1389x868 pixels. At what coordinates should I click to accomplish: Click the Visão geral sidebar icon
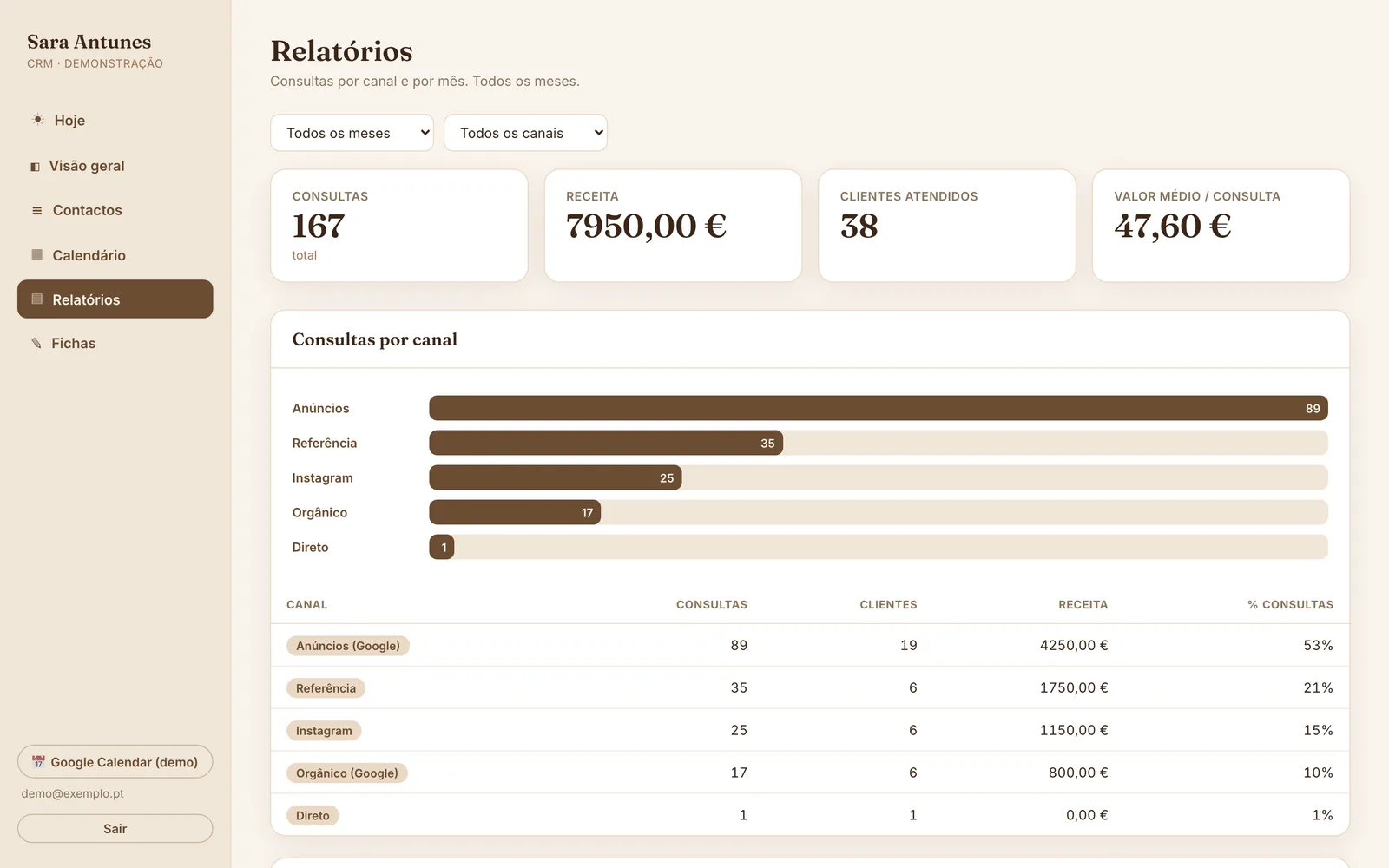[35, 167]
